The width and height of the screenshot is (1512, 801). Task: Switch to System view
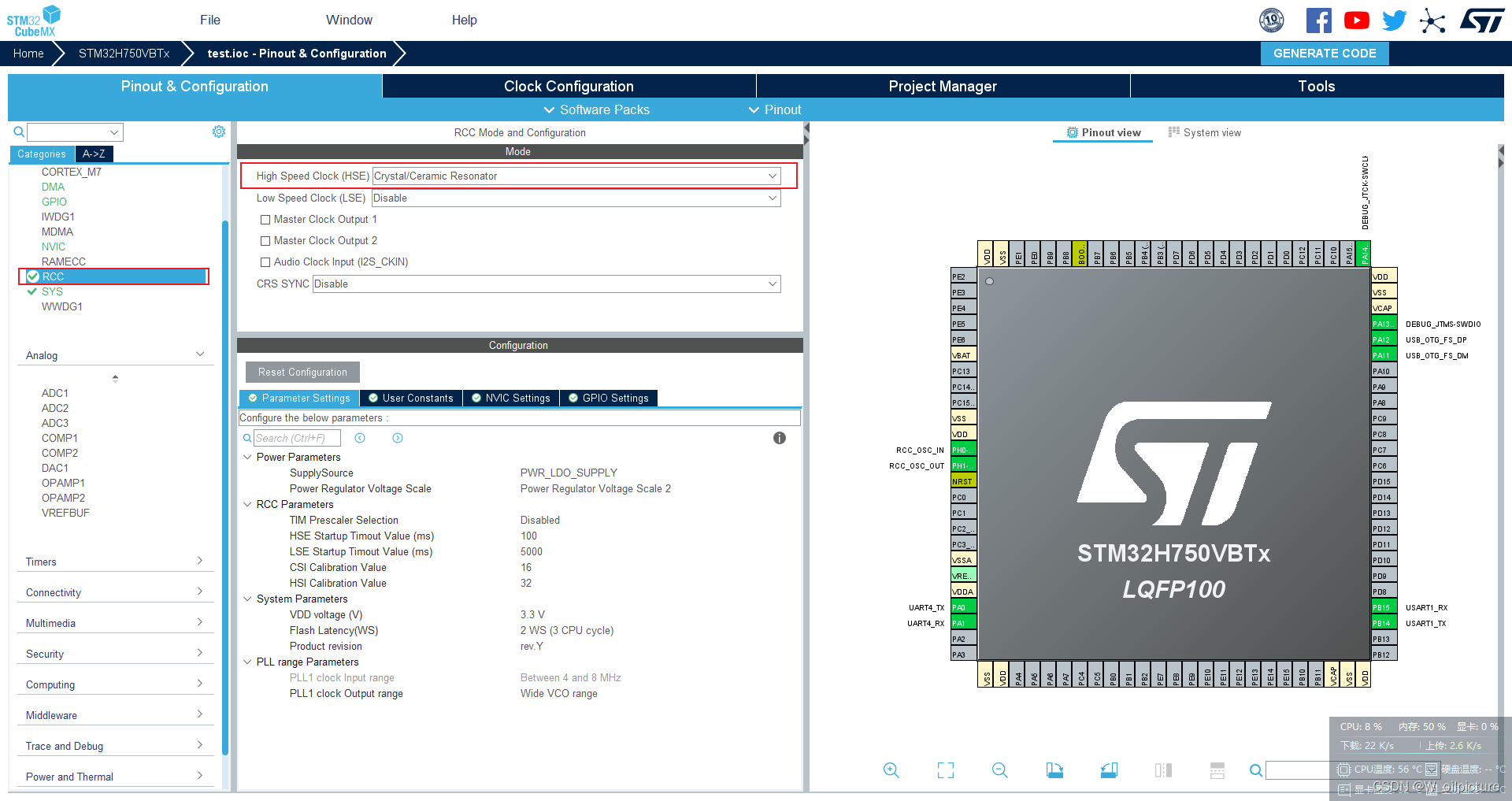tap(1205, 132)
